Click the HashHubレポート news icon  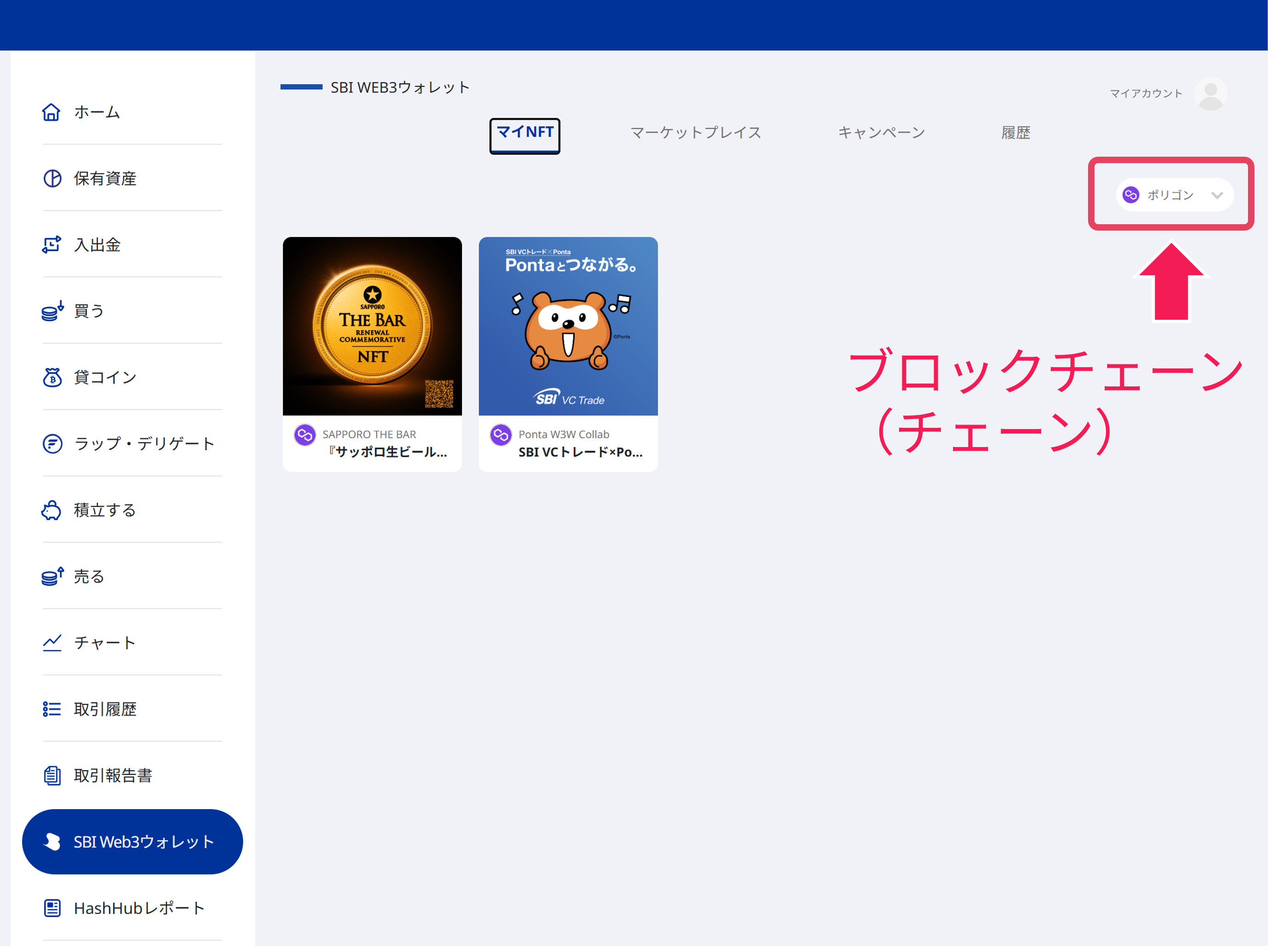point(52,908)
